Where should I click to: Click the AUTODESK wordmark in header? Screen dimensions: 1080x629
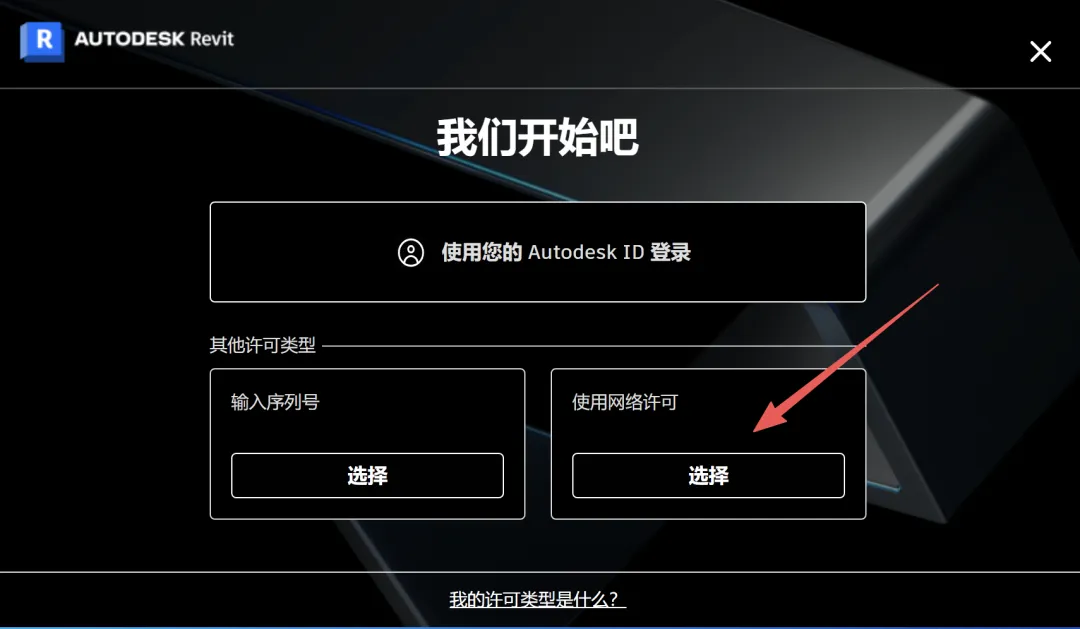(129, 39)
